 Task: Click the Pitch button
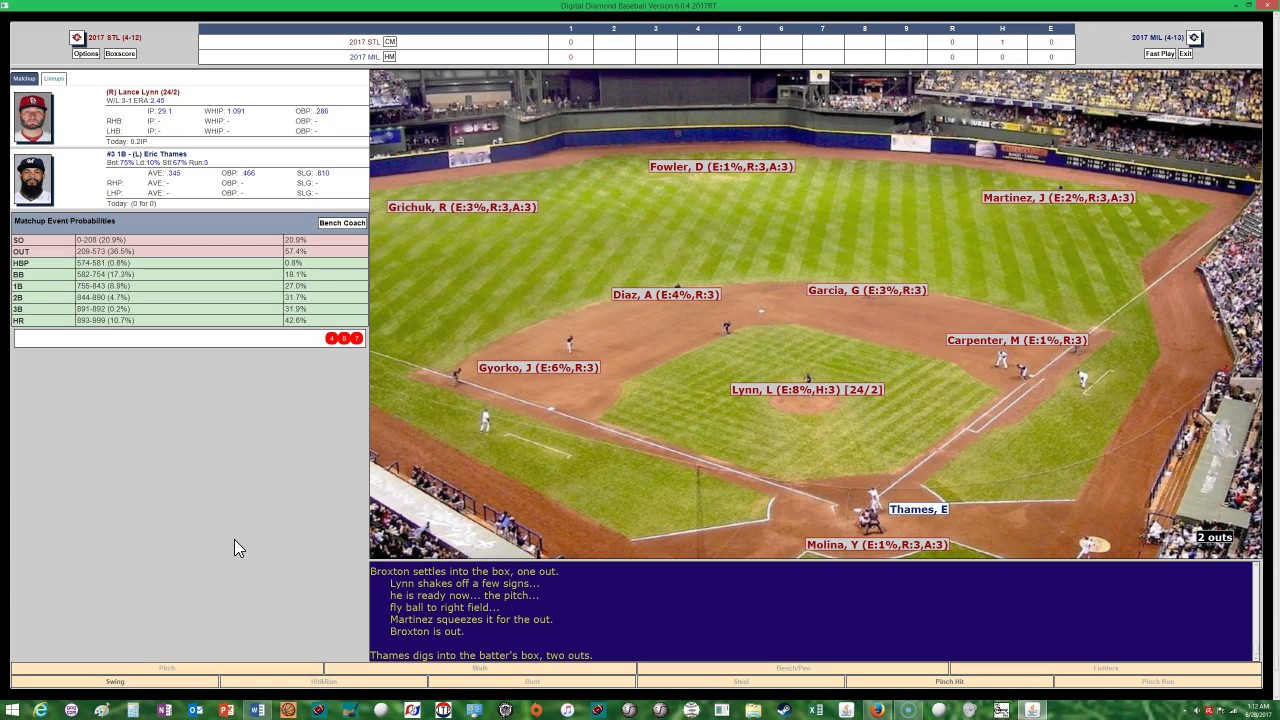tap(167, 668)
